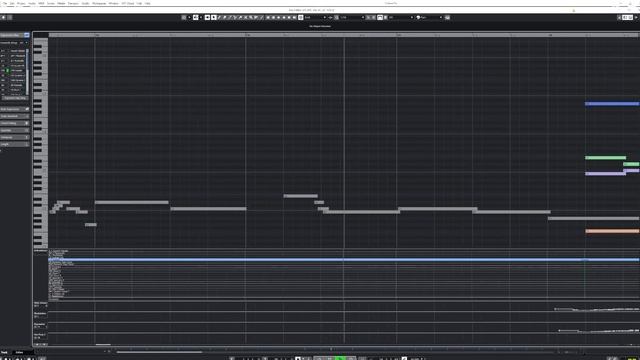Open the File menu
Viewport: 640px width, 360px height.
point(5,3)
